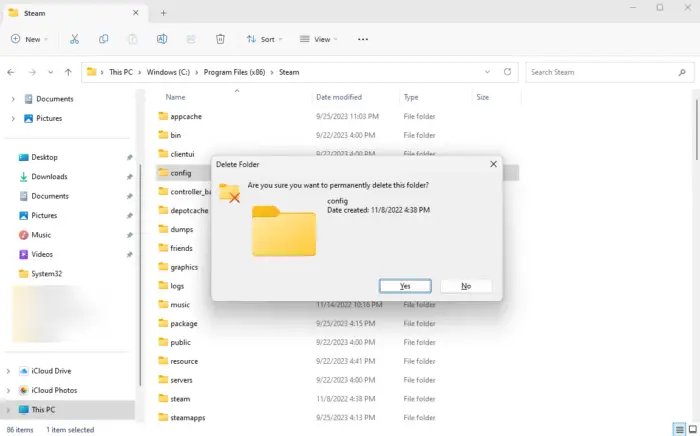The image size is (700, 436).
Task: Open the View dropdown menu
Action: pos(320,39)
